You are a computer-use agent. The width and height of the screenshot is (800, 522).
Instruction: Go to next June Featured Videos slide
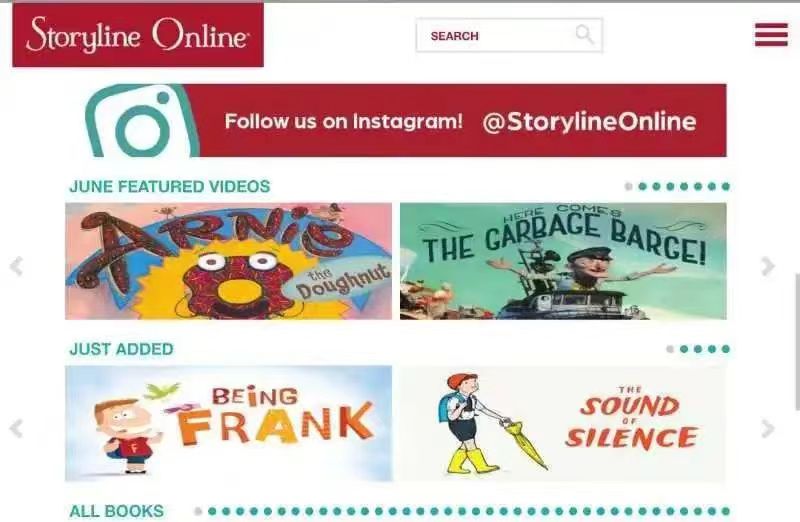(768, 266)
